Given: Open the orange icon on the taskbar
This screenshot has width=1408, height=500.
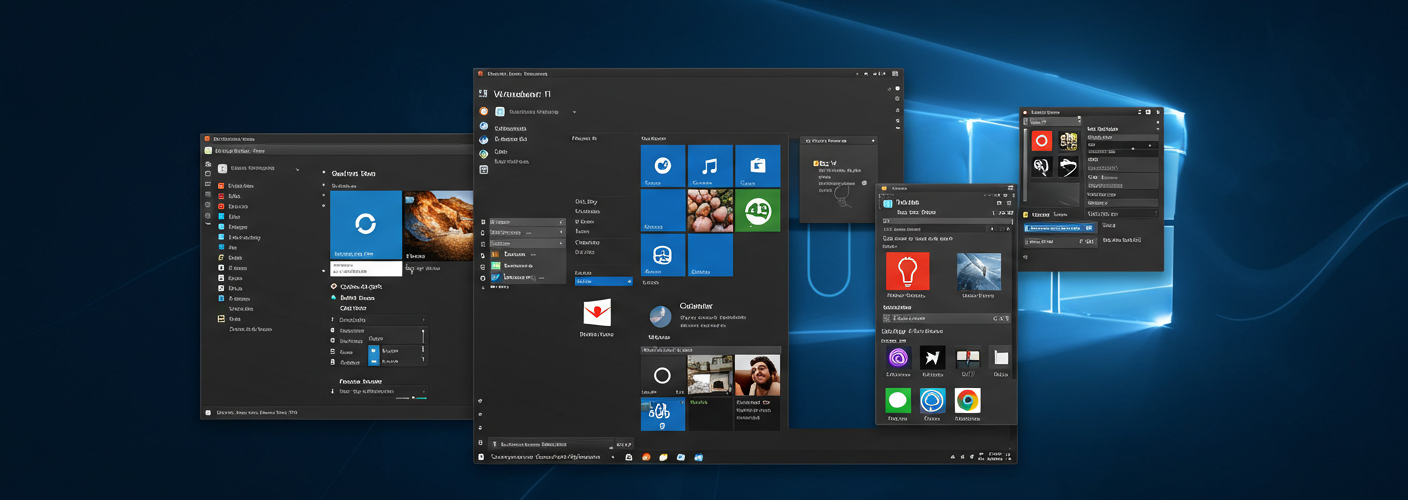Looking at the screenshot, I should pyautogui.click(x=646, y=457).
